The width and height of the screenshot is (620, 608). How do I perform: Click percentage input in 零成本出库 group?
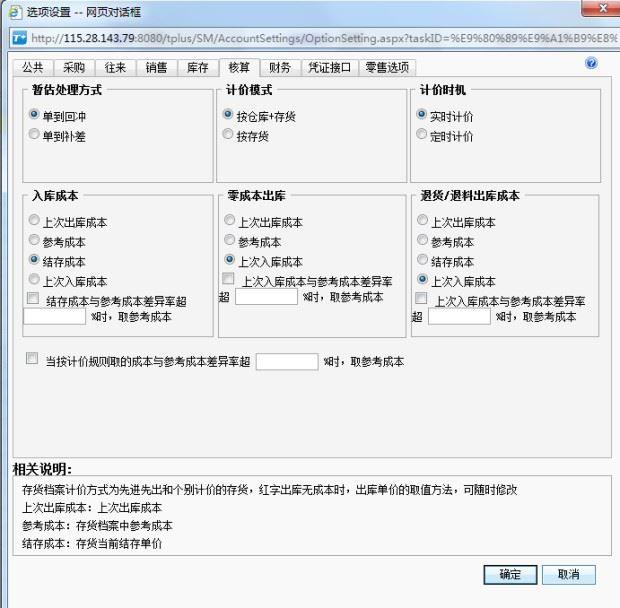[267, 296]
